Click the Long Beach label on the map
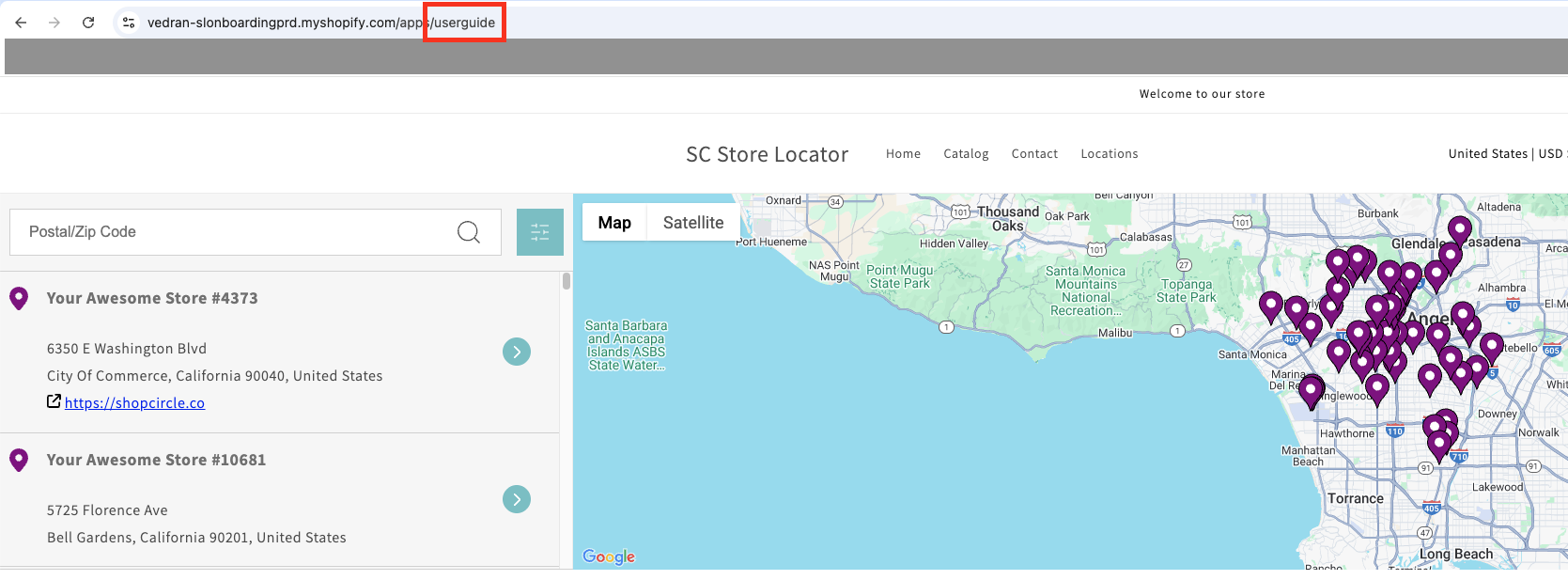 tap(1455, 554)
